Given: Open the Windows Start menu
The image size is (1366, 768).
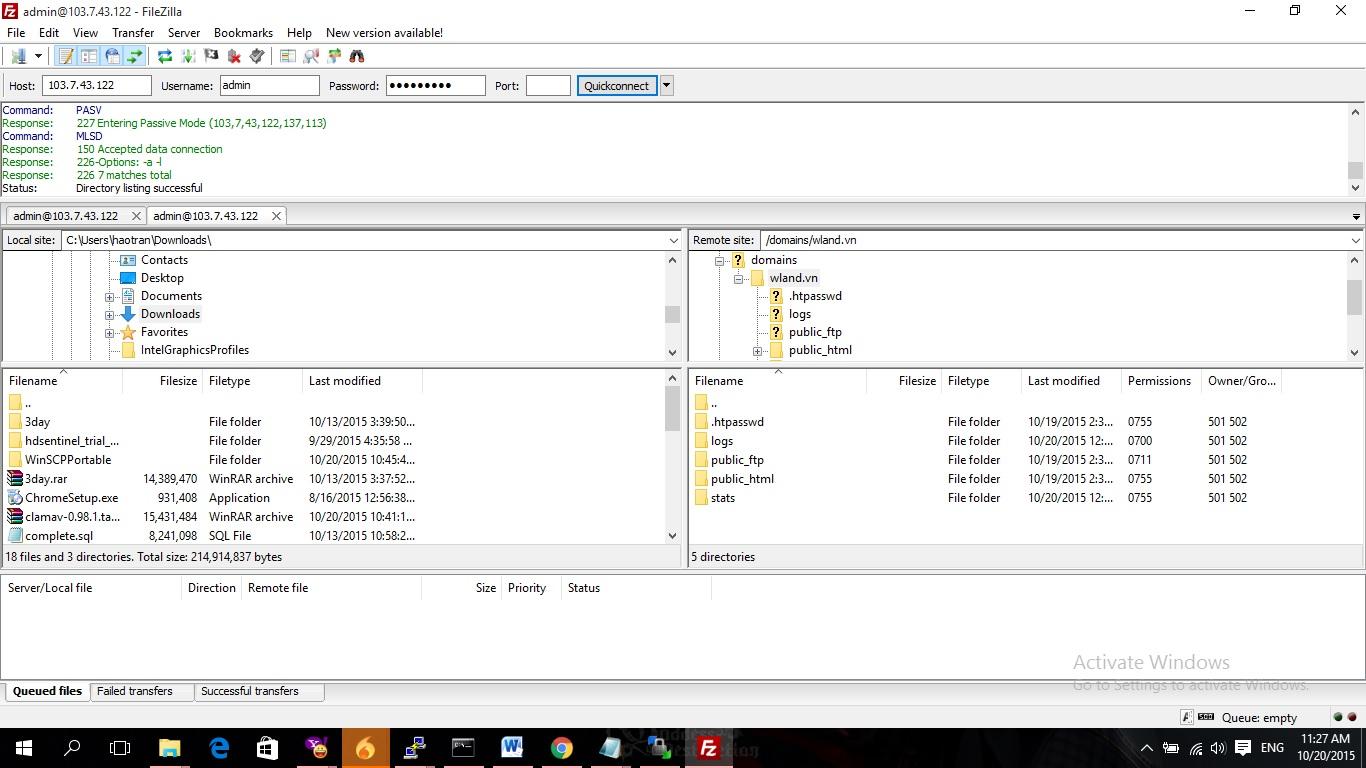Looking at the screenshot, I should [x=23, y=748].
